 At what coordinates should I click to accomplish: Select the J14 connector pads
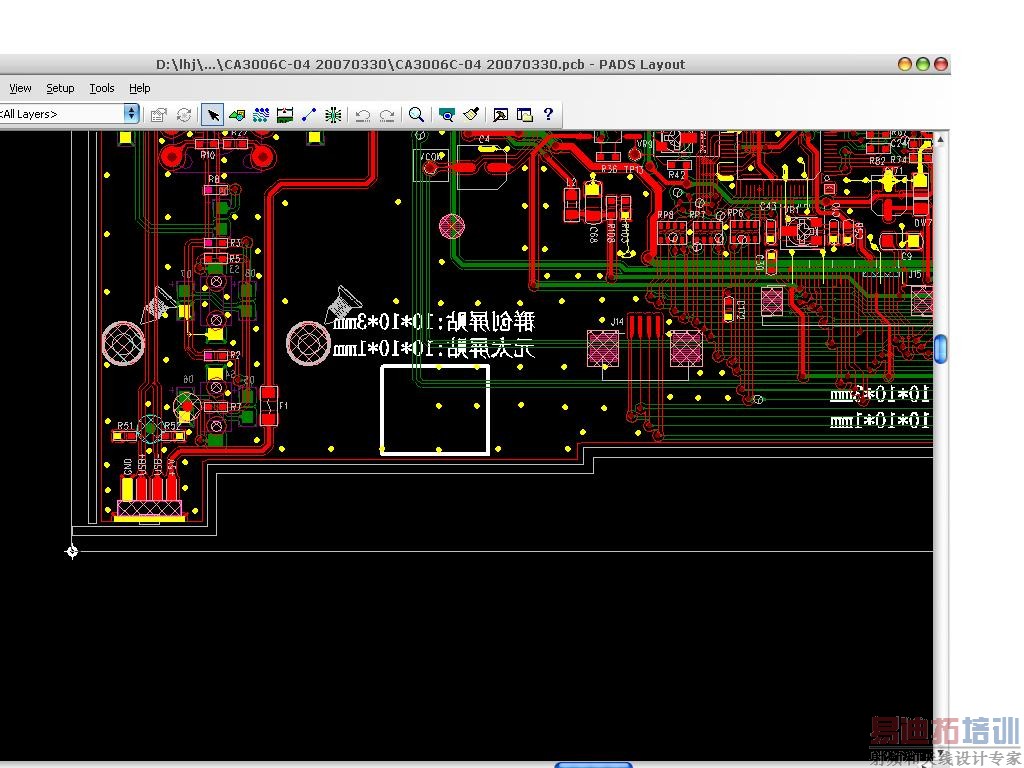tap(645, 326)
